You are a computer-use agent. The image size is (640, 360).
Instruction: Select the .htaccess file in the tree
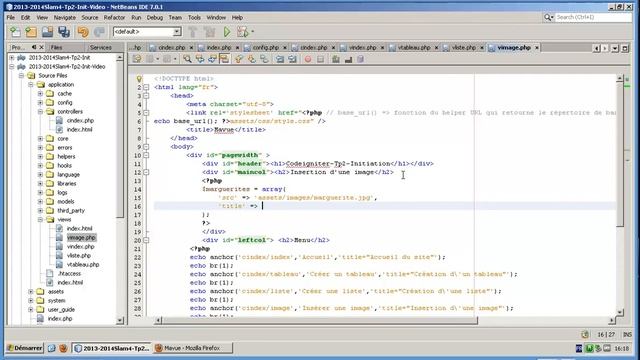click(x=69, y=273)
